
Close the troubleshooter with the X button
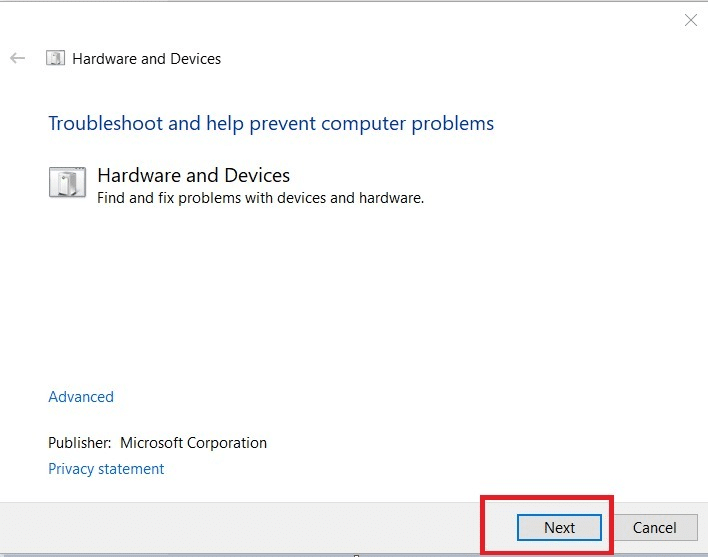[x=690, y=20]
